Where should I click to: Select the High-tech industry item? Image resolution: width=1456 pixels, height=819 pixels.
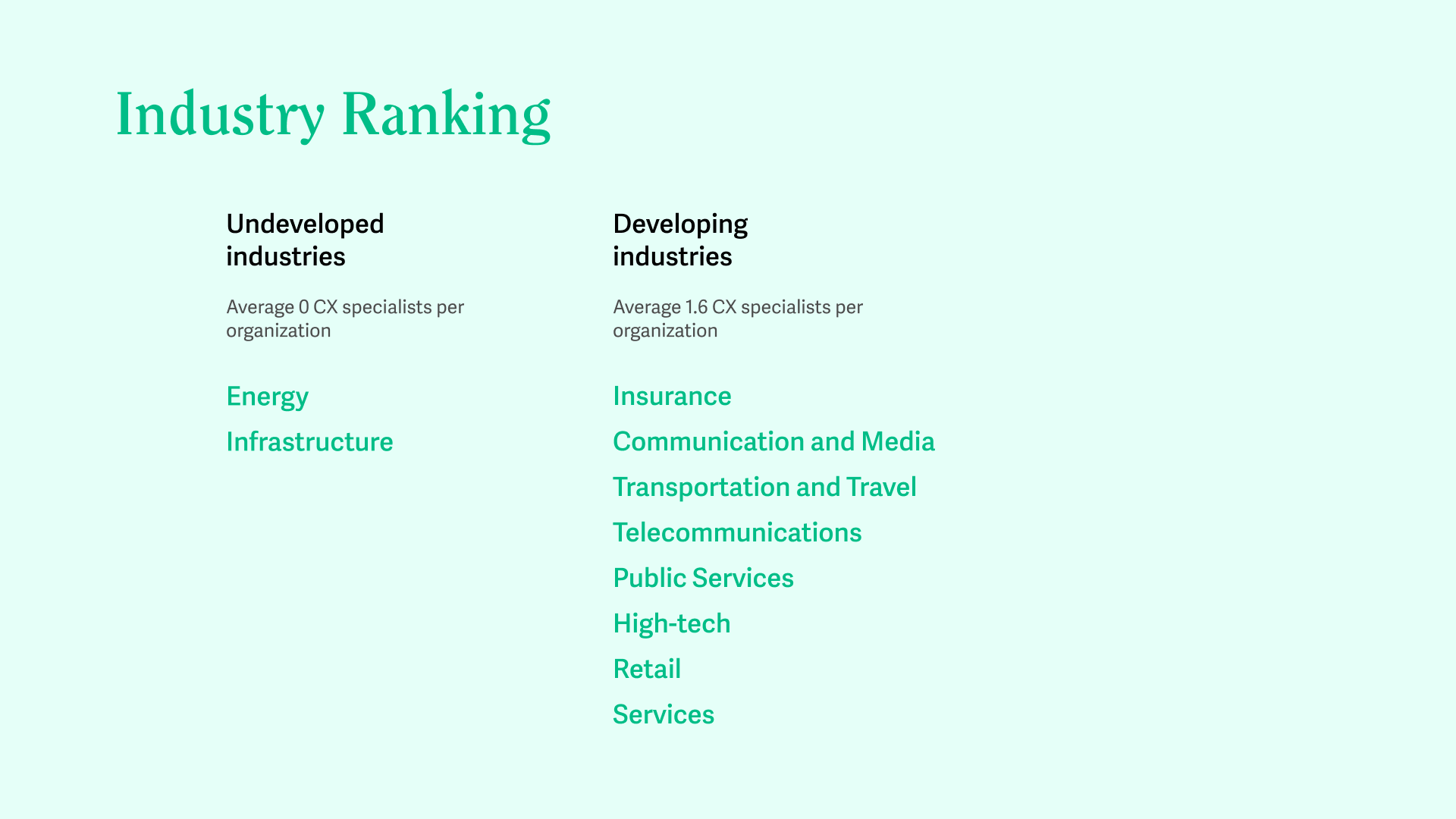click(x=671, y=622)
